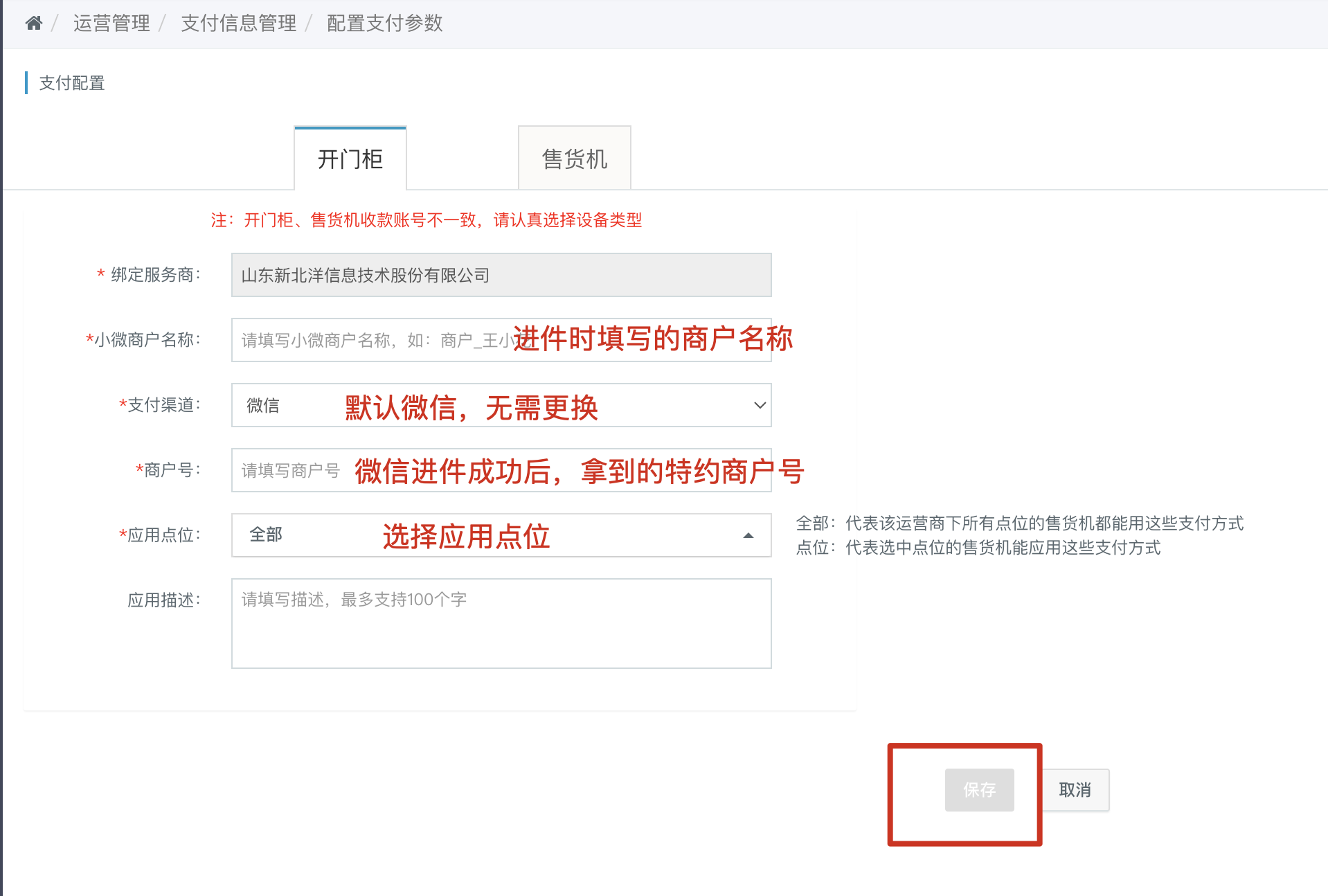Click the 绑定服务商 field
The width and height of the screenshot is (1328, 896).
click(x=501, y=275)
